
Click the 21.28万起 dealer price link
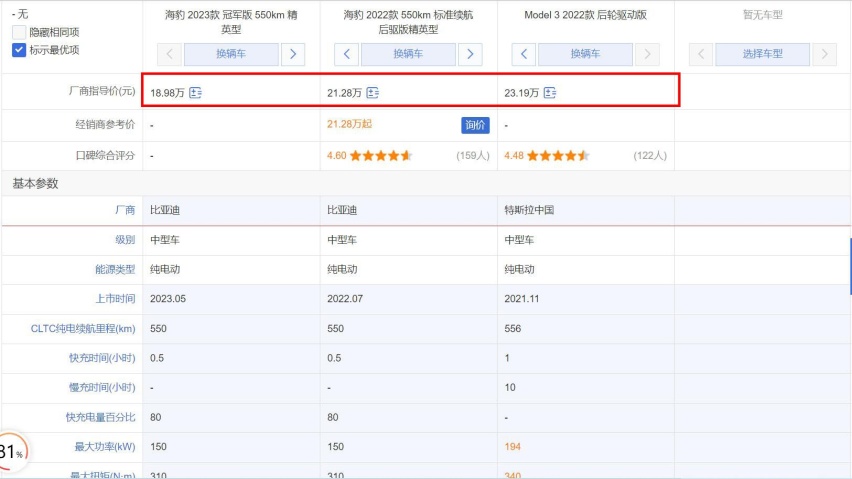(x=349, y=124)
